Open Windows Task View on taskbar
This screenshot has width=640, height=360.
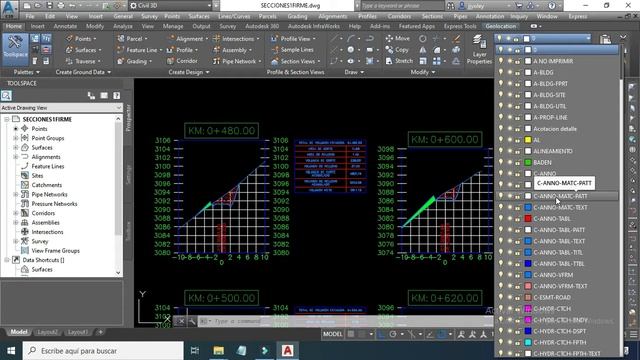click(195, 351)
